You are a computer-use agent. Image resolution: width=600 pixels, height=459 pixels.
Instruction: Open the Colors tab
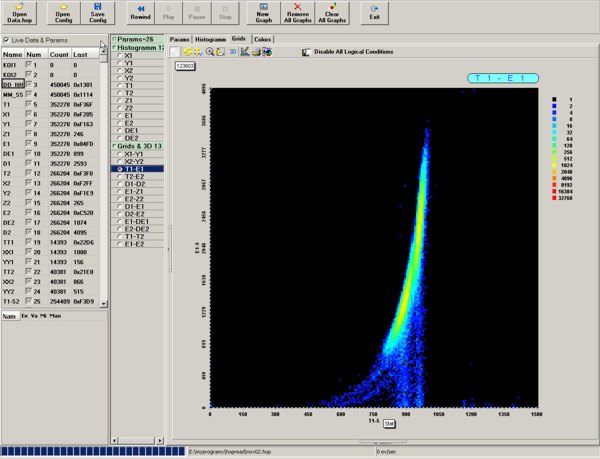click(262, 39)
